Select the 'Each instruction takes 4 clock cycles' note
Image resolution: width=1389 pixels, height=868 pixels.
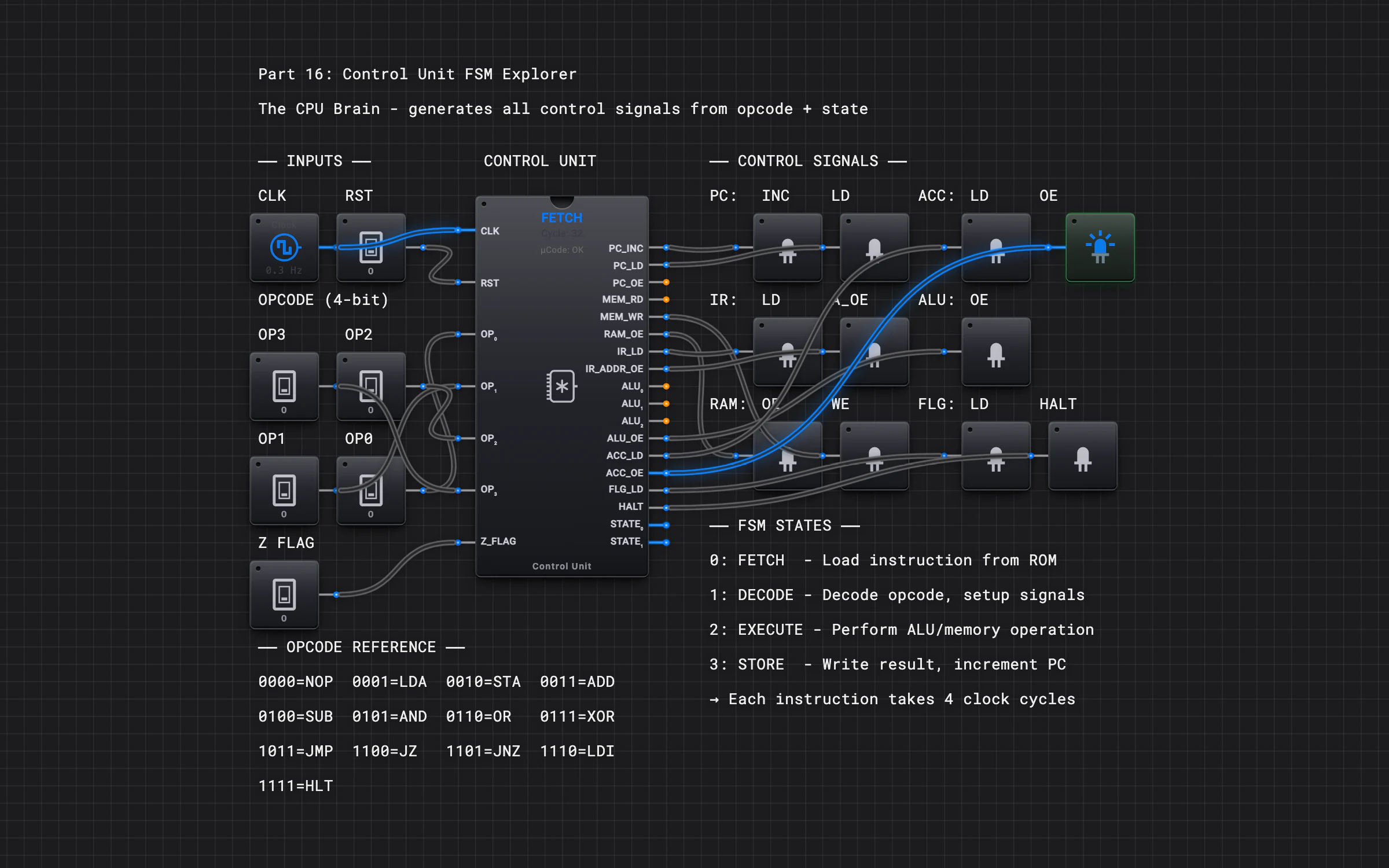pos(892,699)
